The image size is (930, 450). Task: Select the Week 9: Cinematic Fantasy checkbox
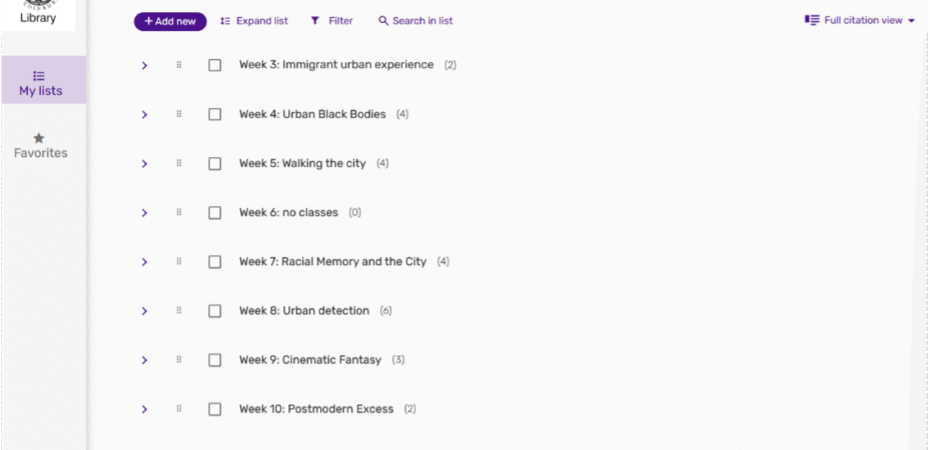(x=215, y=360)
